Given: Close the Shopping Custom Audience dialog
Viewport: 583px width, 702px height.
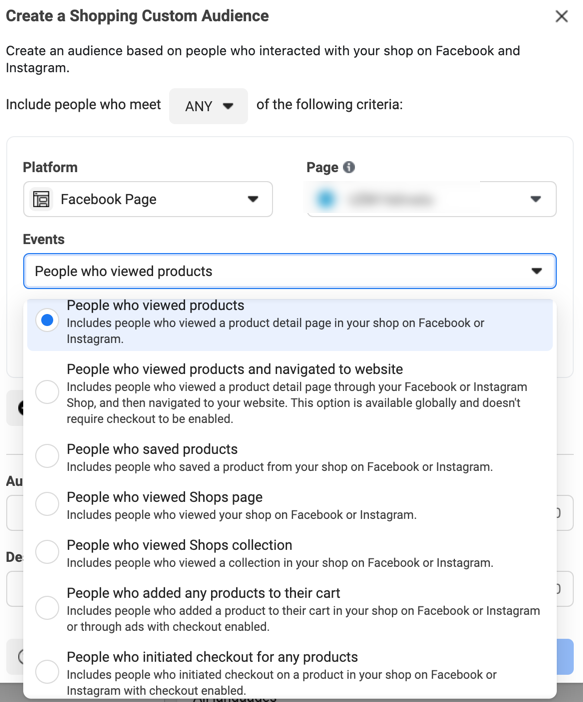Looking at the screenshot, I should pos(562,17).
